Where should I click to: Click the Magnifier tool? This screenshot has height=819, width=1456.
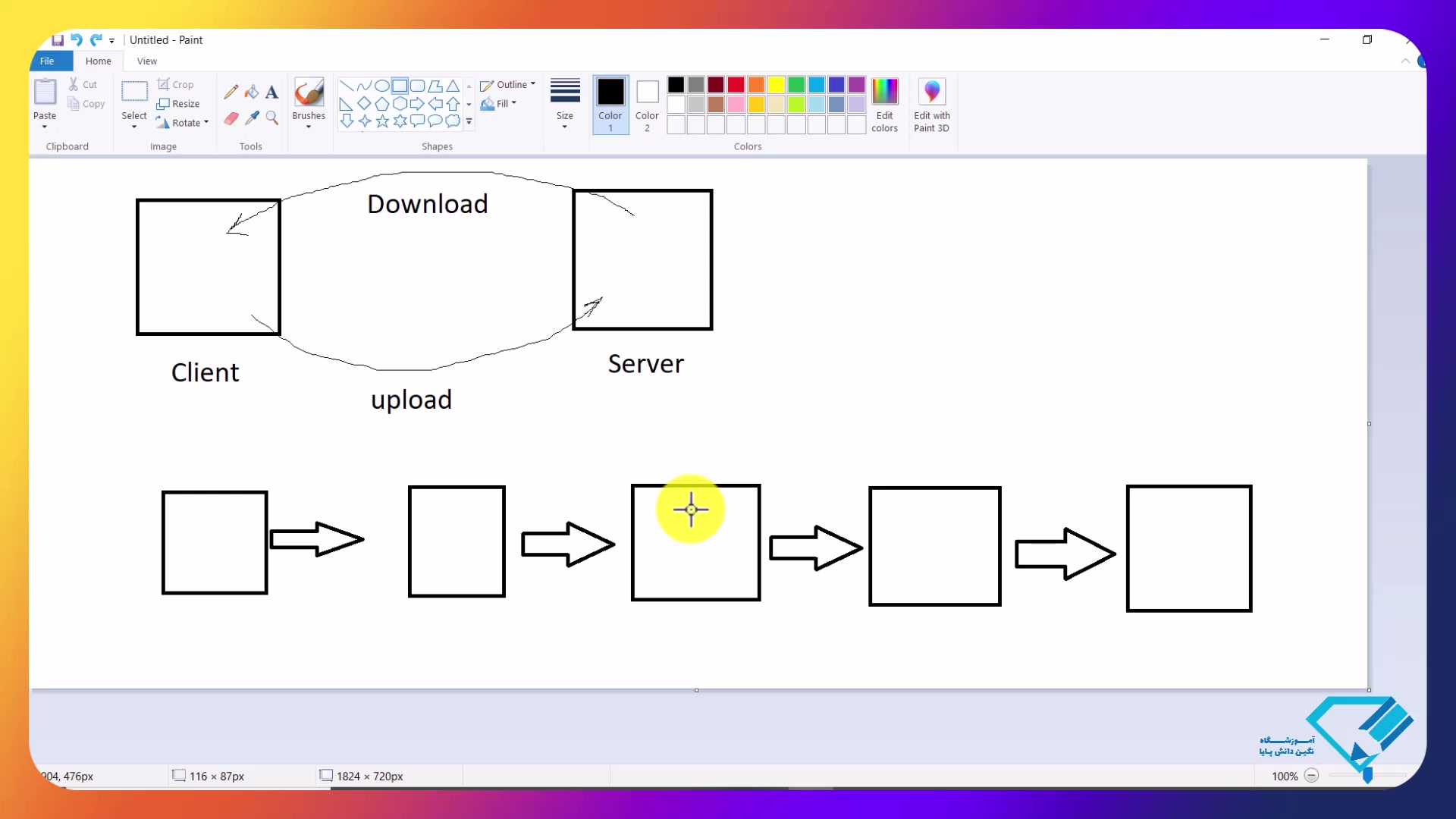[271, 118]
